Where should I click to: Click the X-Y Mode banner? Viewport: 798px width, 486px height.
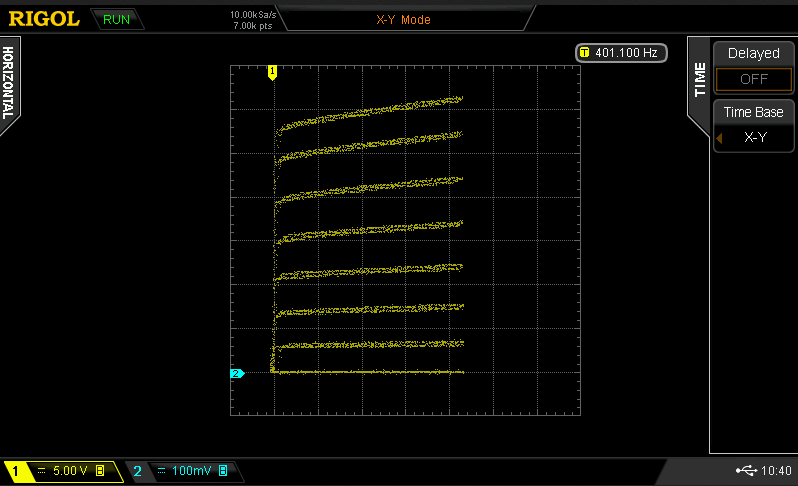pos(402,19)
